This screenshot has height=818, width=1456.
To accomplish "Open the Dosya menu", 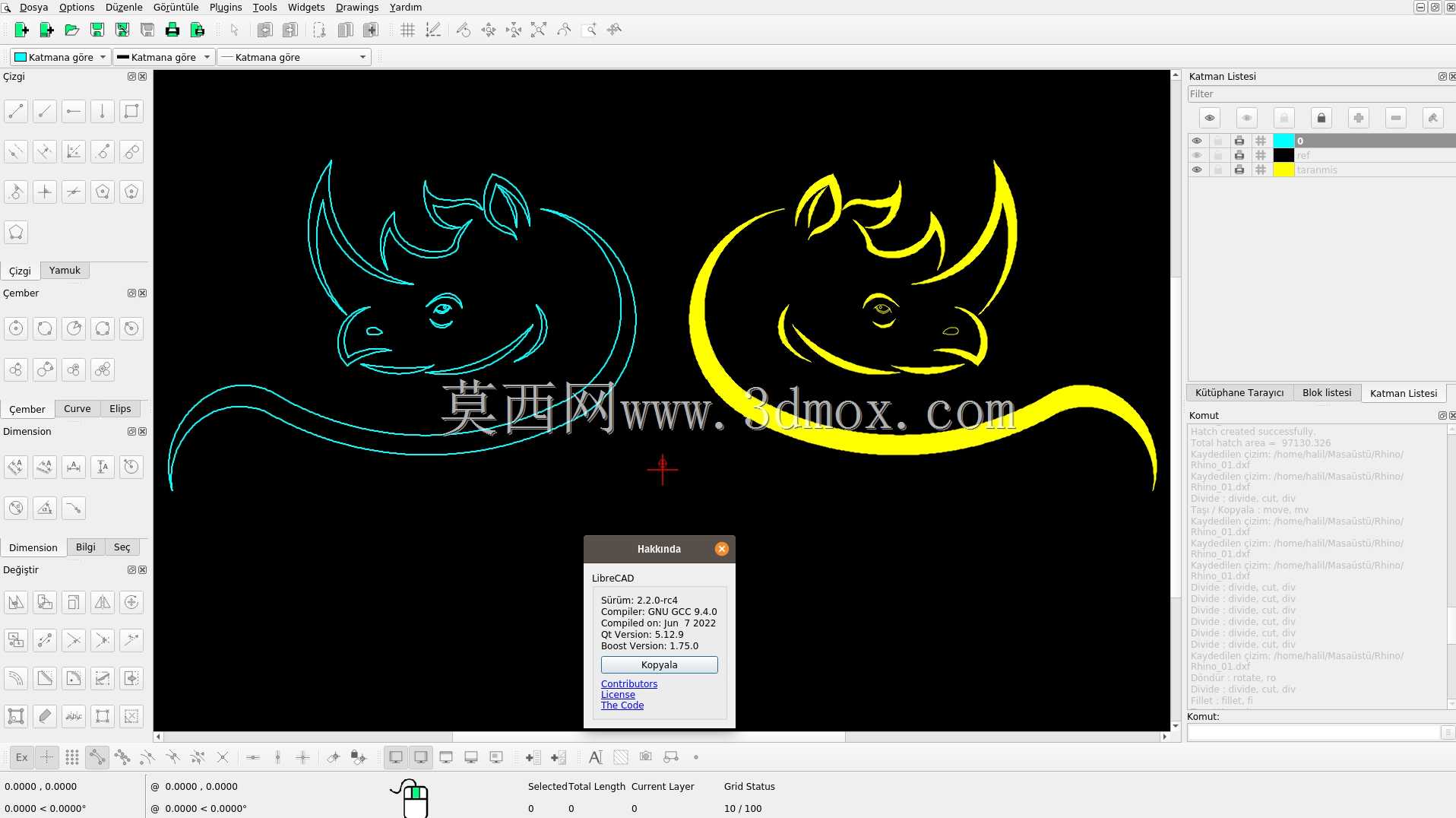I will (33, 7).
